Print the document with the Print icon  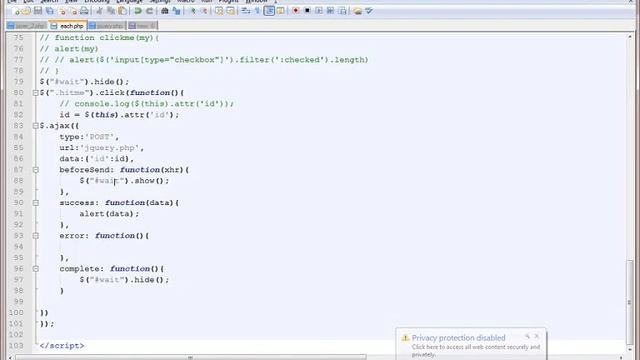(84, 11)
